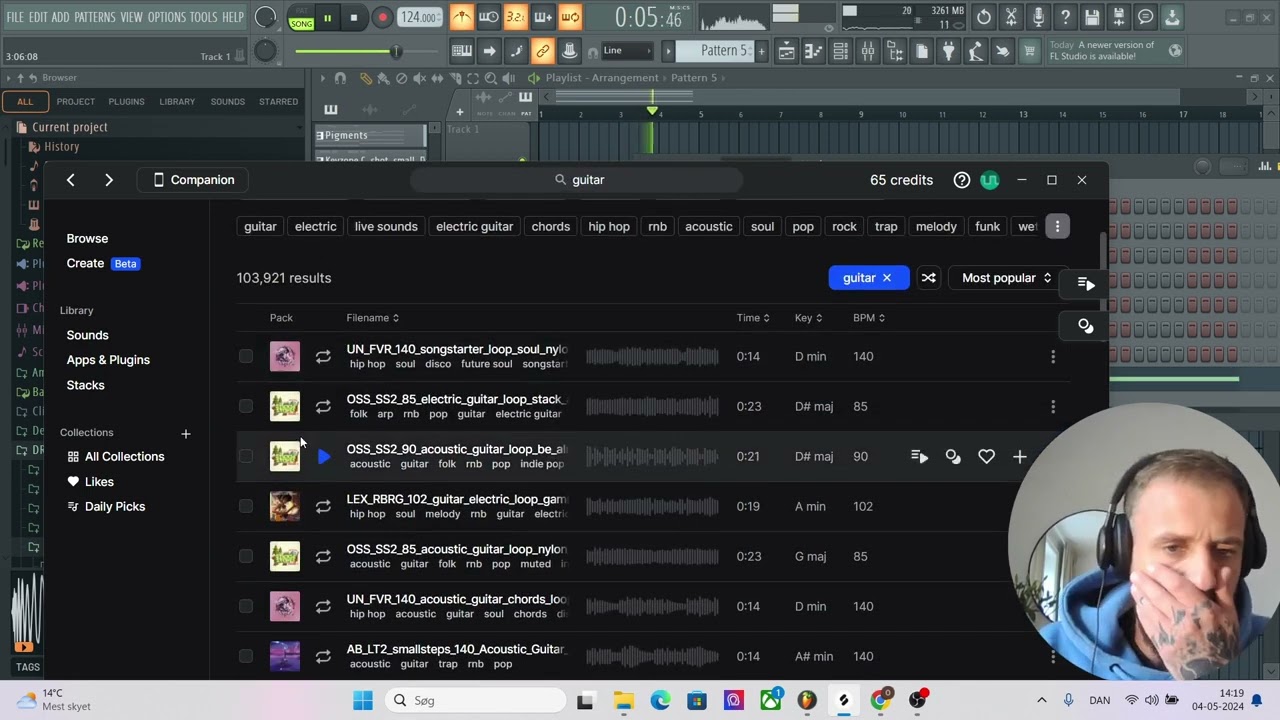Add OSS_SS2_90 acoustic guitar sample to queue
The image size is (1280, 720).
coord(919,456)
